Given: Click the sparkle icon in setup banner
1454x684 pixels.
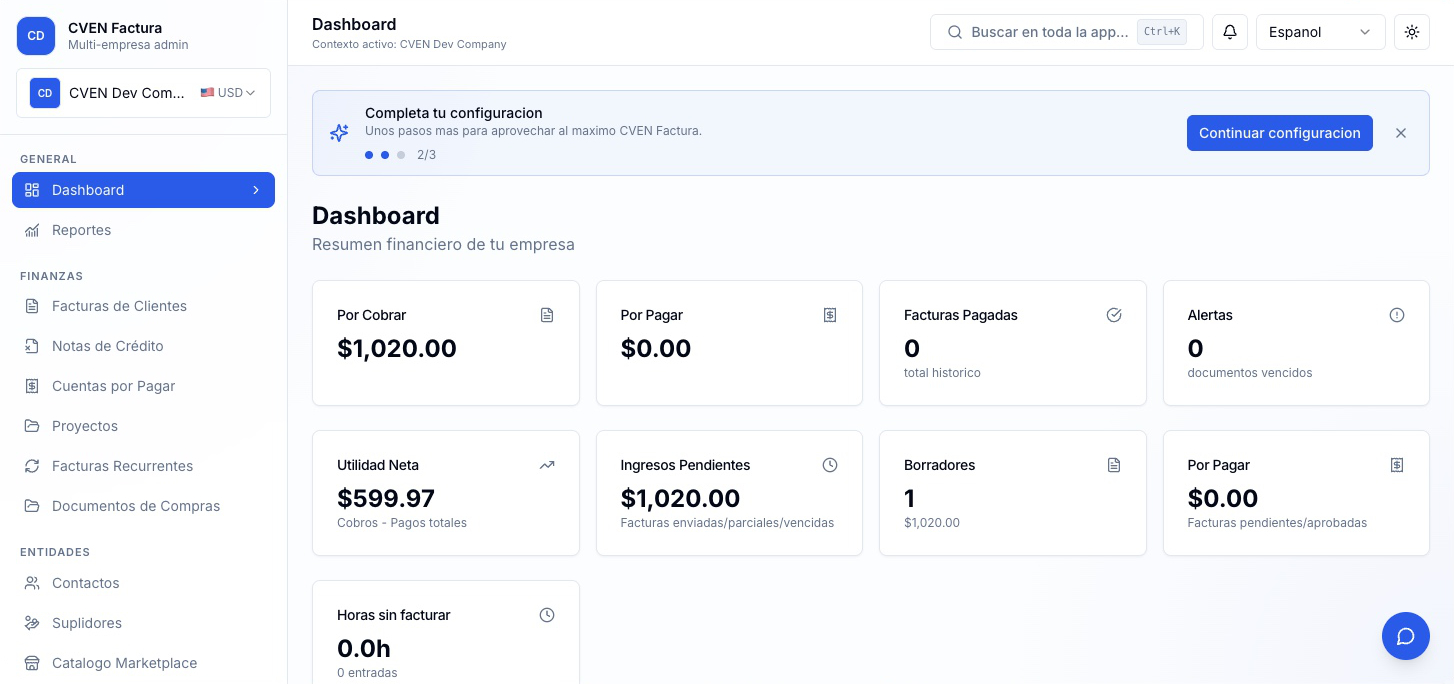Looking at the screenshot, I should (x=339, y=133).
